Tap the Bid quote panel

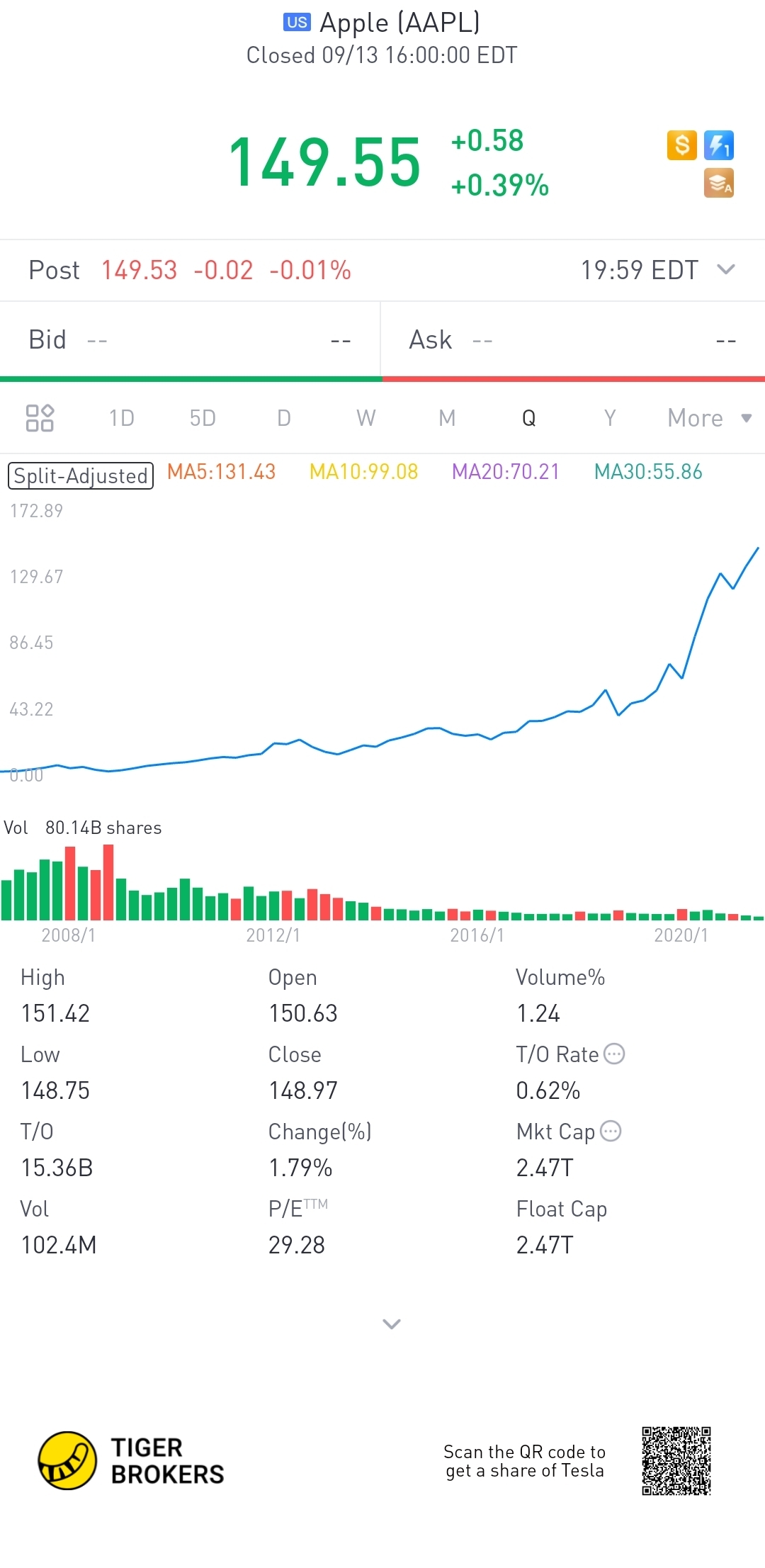pos(190,340)
